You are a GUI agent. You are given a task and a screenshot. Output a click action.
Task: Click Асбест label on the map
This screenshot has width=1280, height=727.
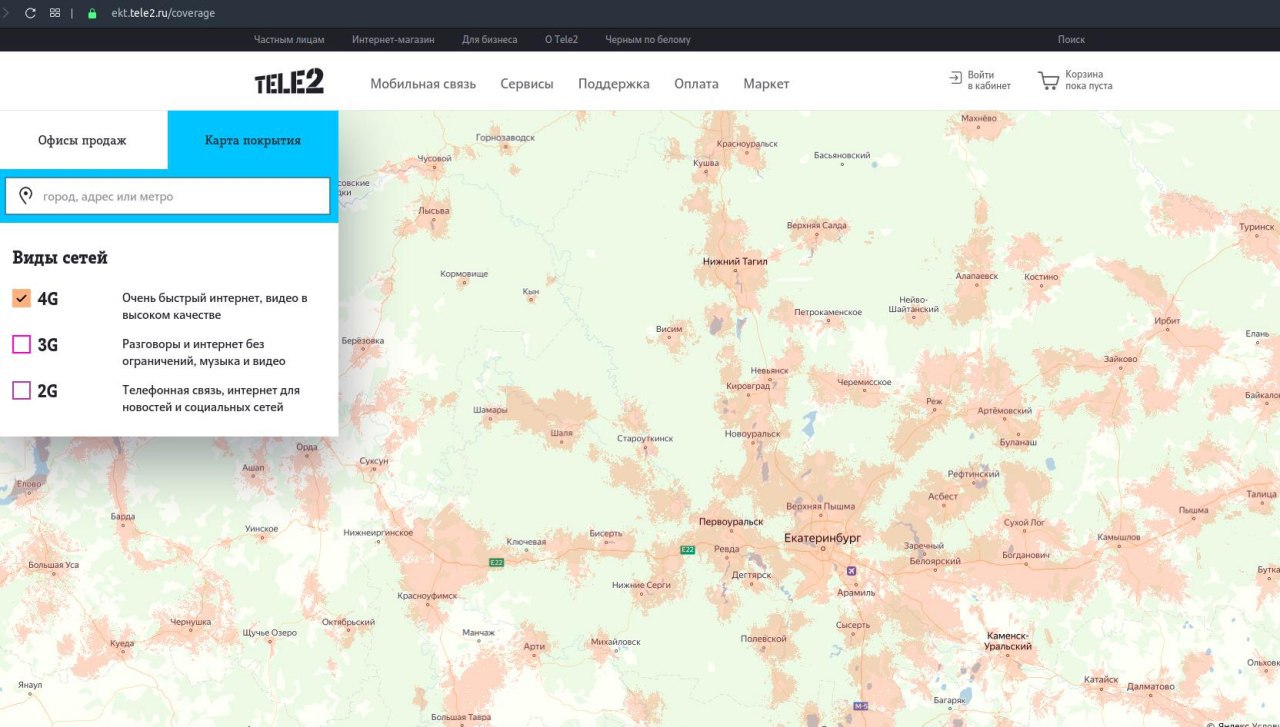point(943,496)
